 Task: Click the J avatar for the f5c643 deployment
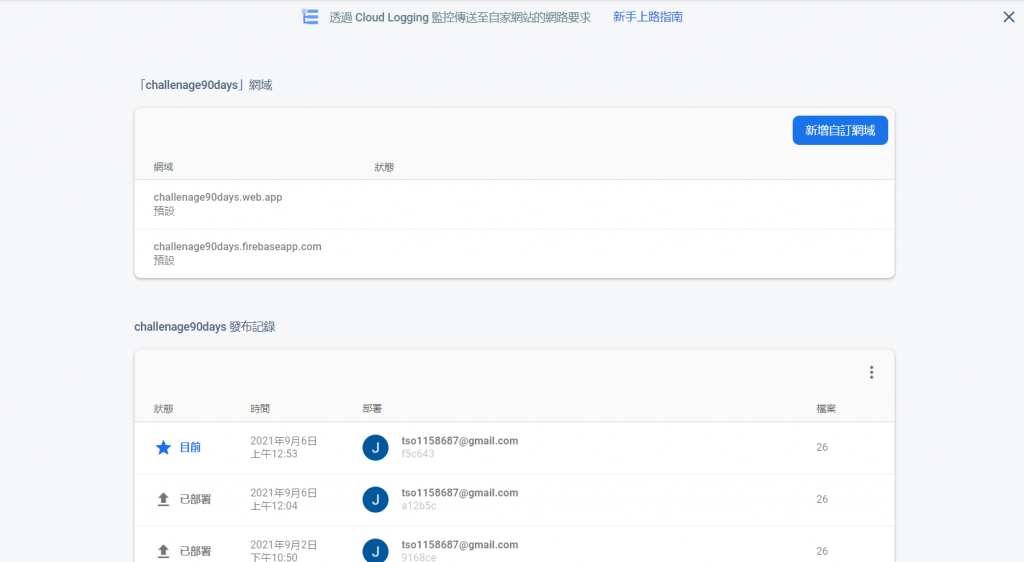point(376,448)
